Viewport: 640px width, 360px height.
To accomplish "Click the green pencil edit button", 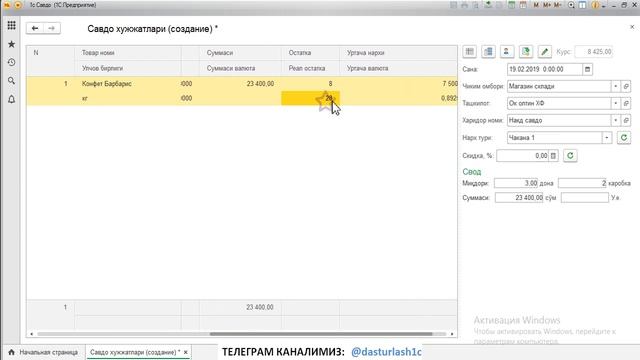I will pos(544,51).
